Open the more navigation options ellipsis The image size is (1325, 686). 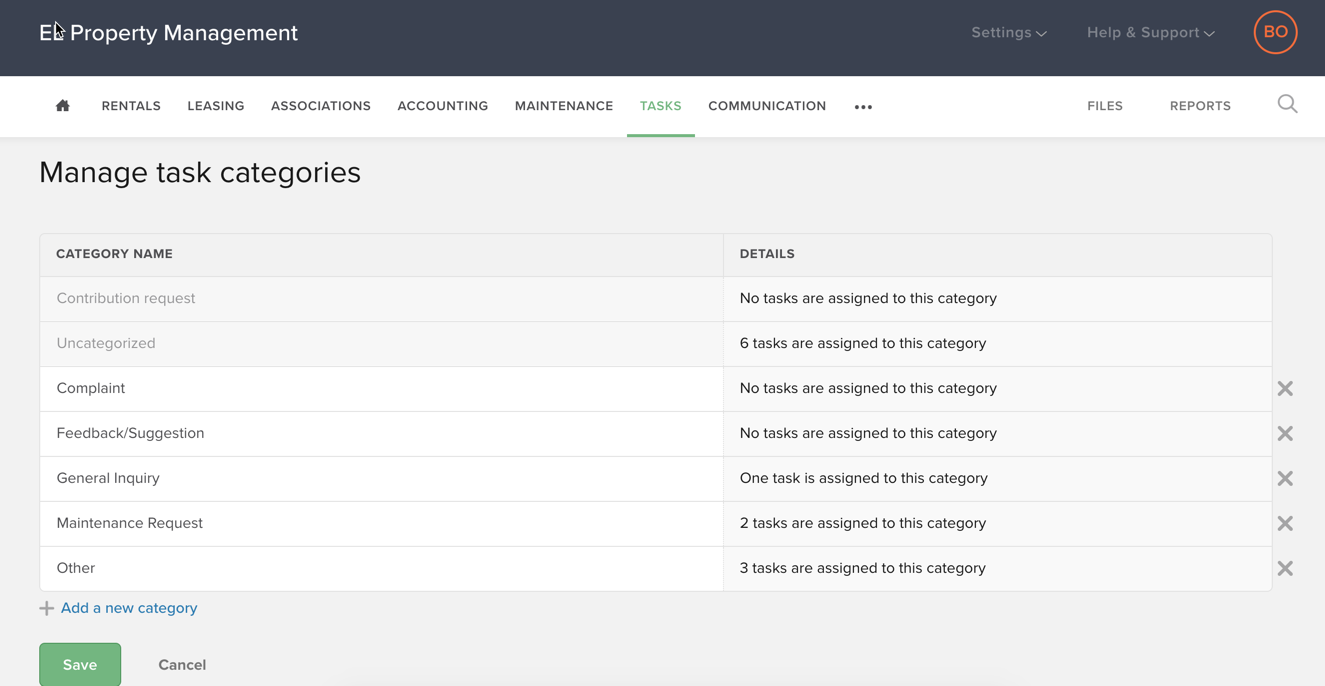(862, 105)
